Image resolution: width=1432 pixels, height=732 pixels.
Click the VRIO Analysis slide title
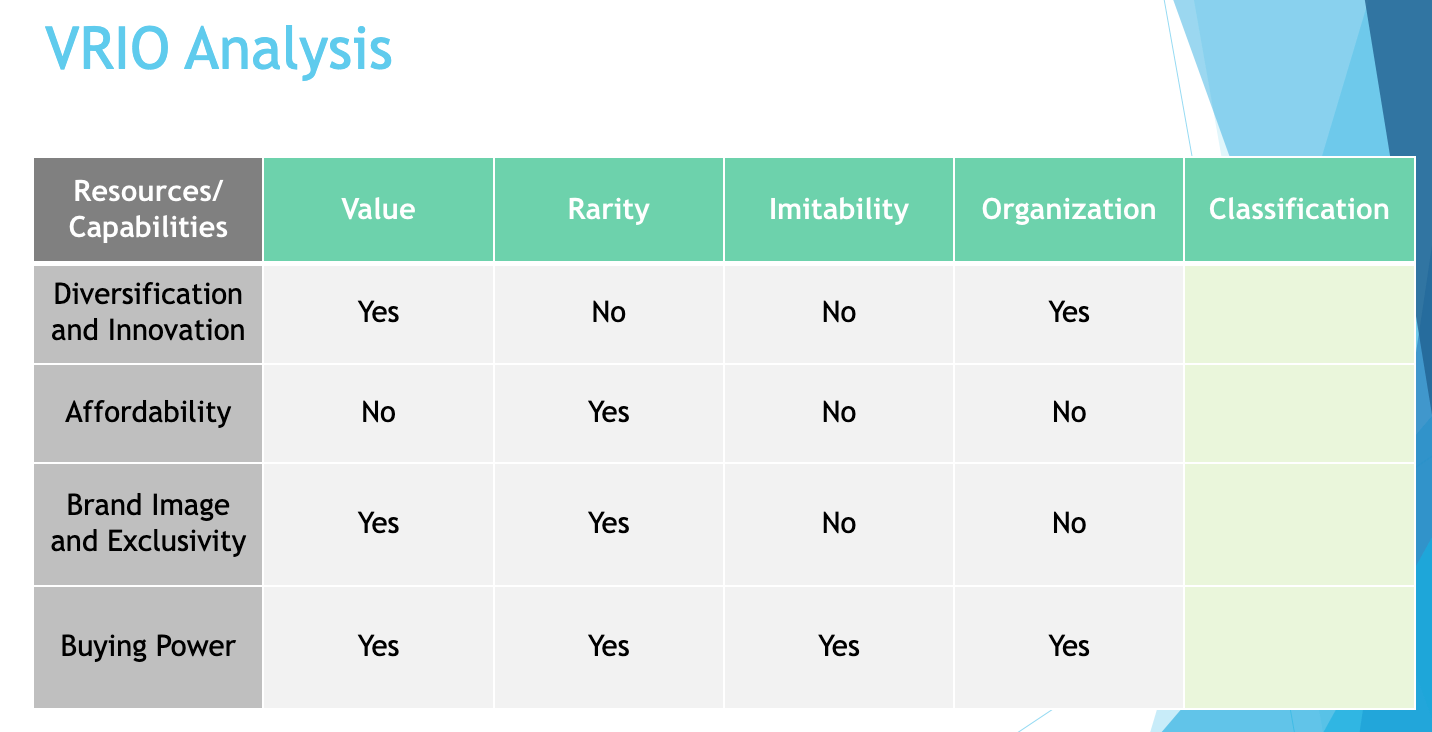tap(218, 47)
